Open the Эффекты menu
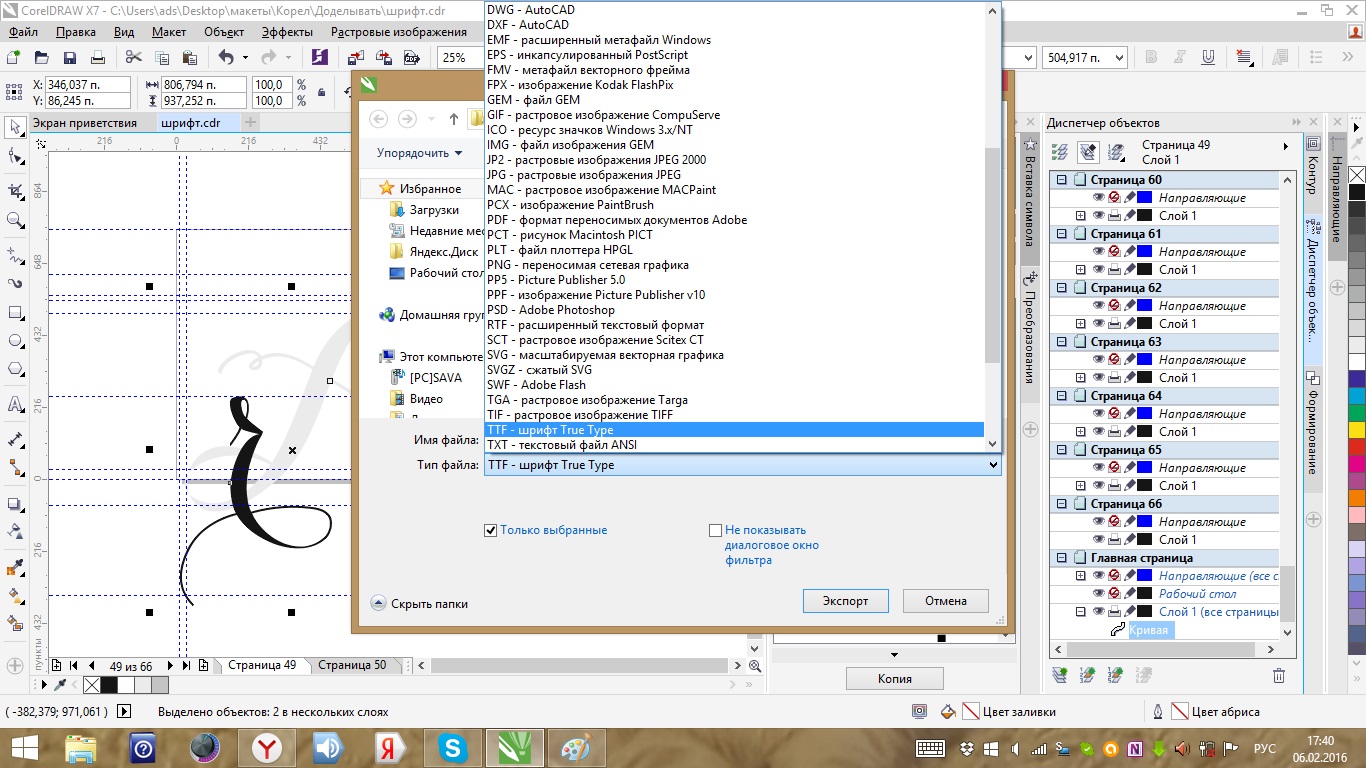The width and height of the screenshot is (1366, 768). pyautogui.click(x=287, y=31)
